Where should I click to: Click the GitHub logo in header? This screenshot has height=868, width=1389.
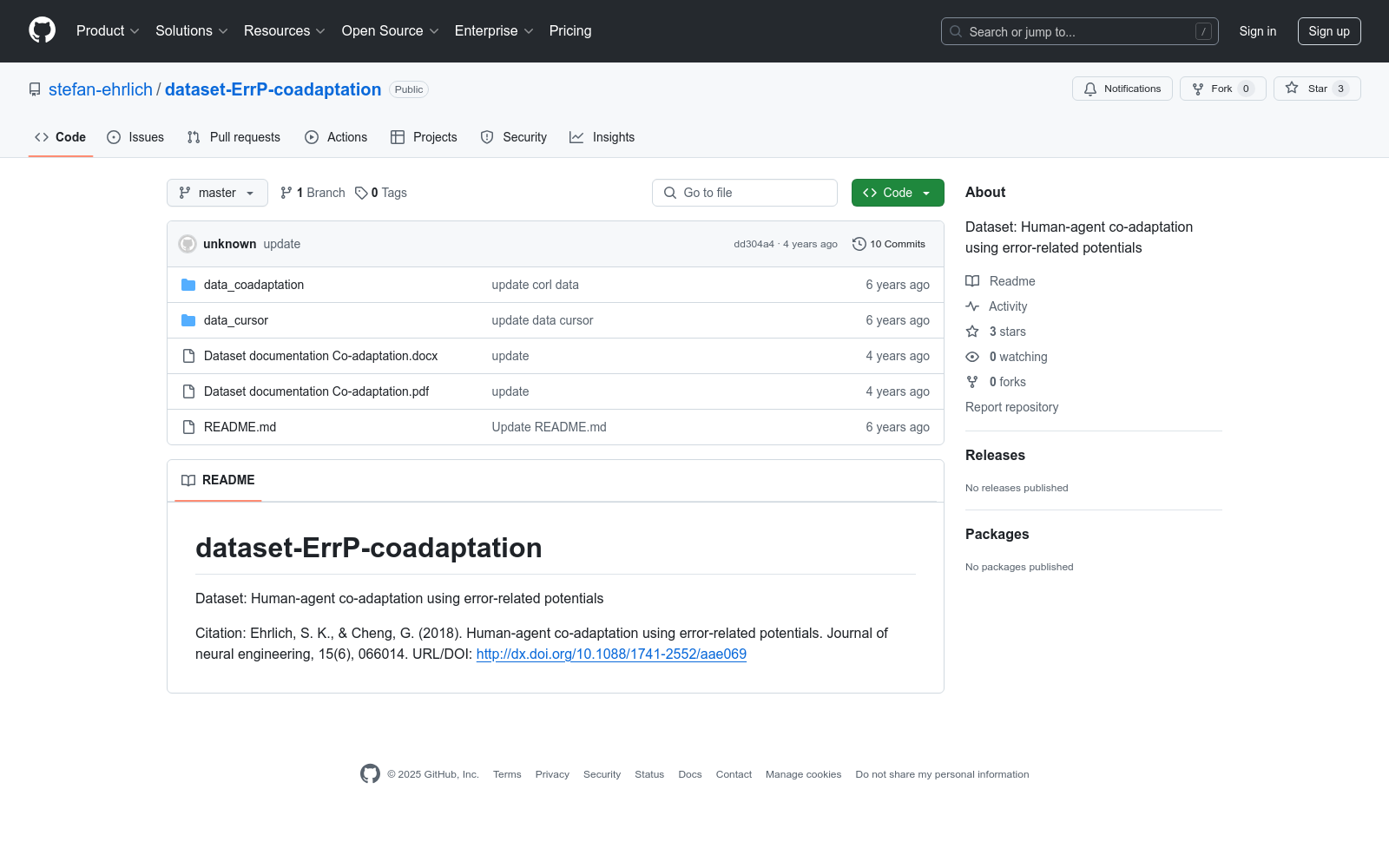42,30
